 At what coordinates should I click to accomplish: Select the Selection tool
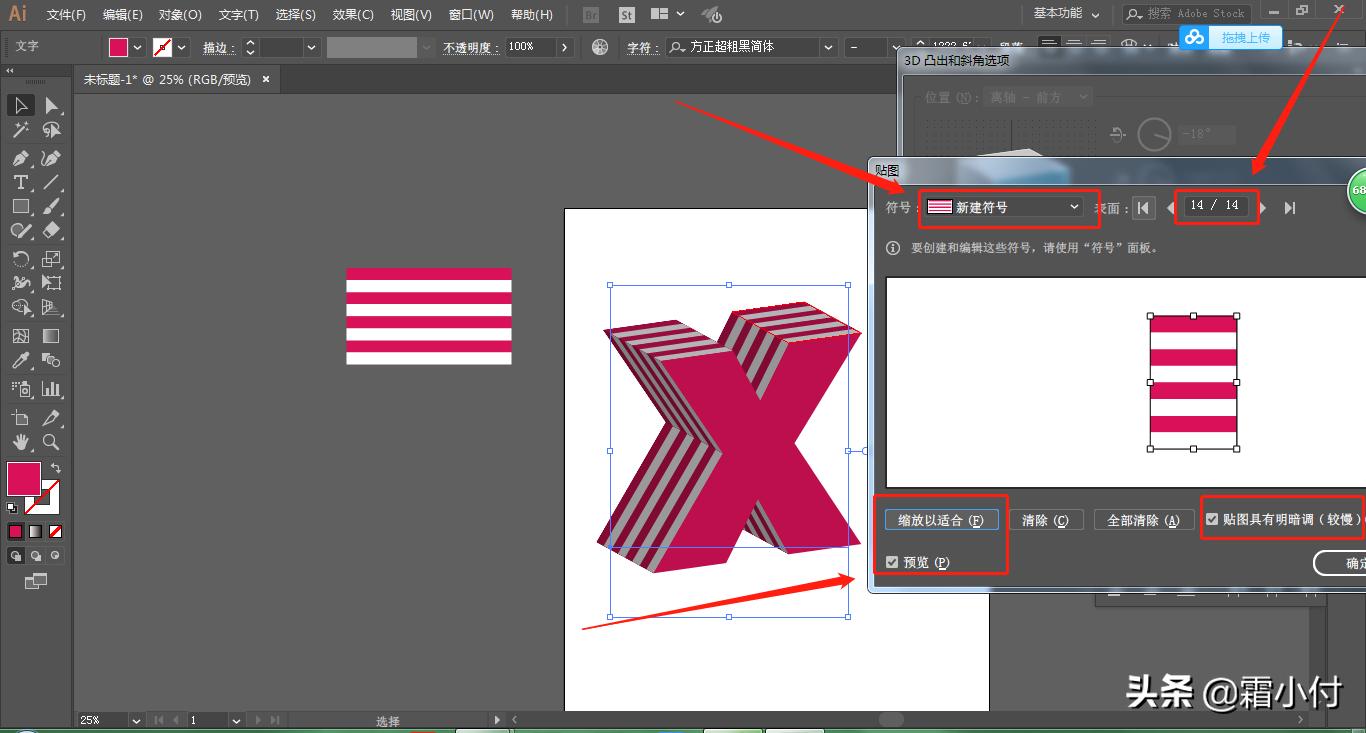point(21,105)
